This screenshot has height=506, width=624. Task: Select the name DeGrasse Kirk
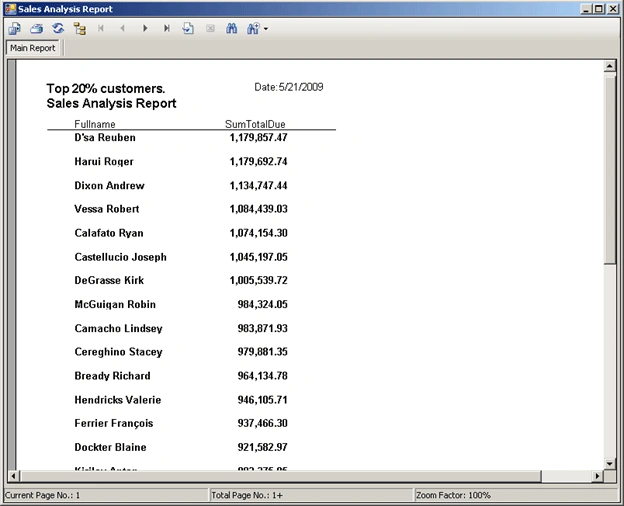click(109, 280)
